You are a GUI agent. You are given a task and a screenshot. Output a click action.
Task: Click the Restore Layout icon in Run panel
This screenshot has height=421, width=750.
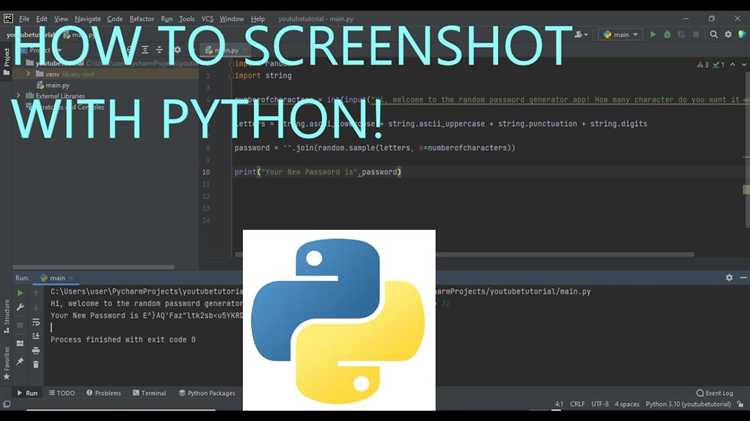[20, 343]
